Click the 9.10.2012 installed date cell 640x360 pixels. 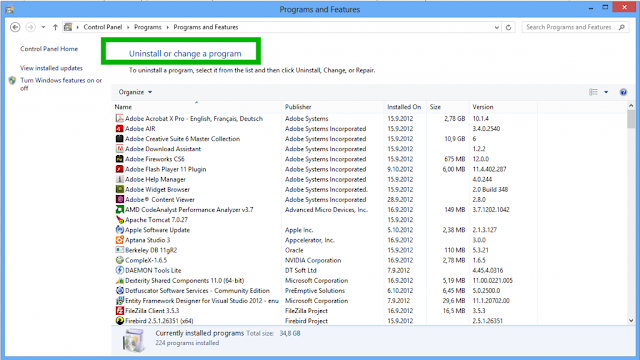point(400,169)
